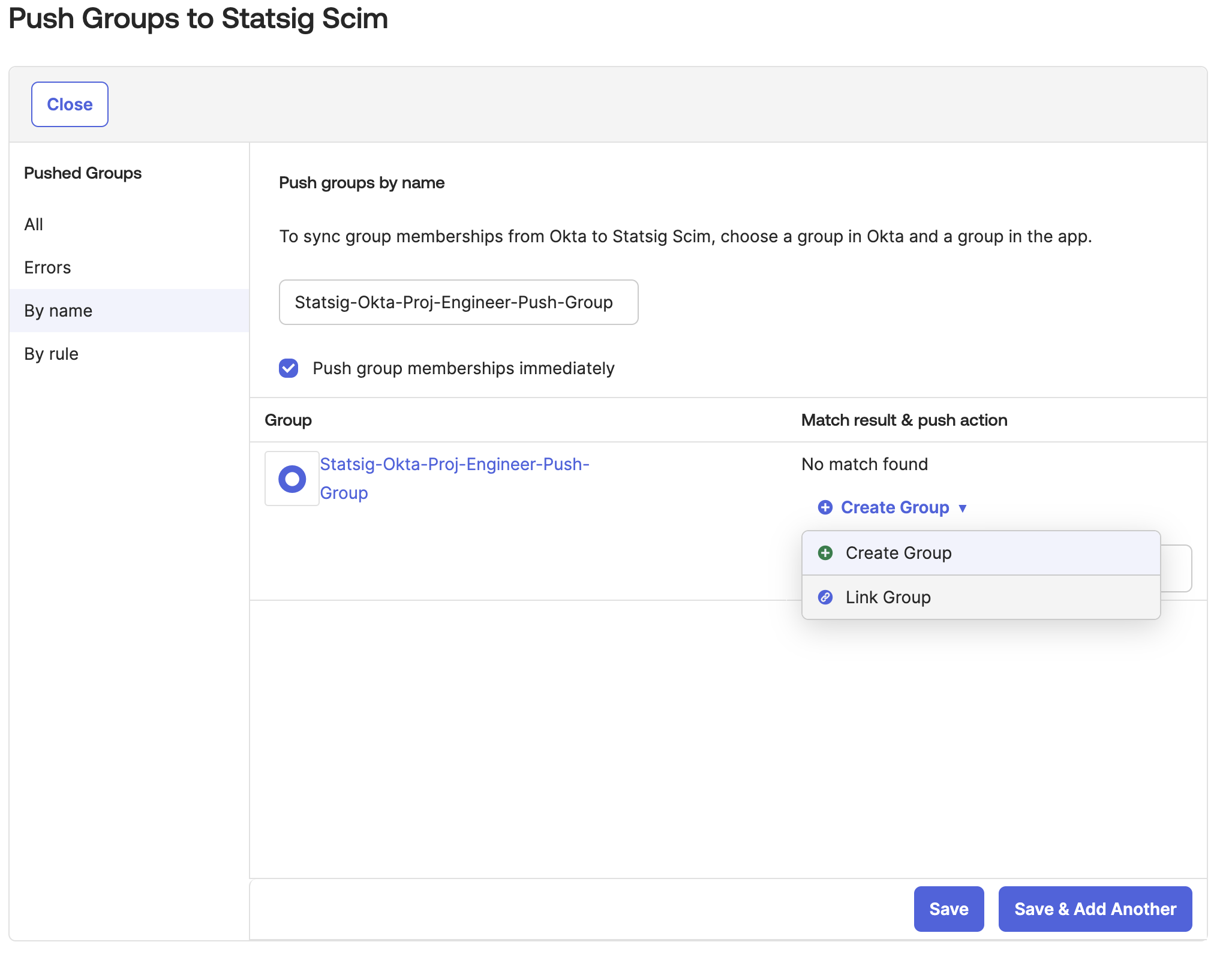1232x969 pixels.
Task: Click Close to exit the push groups panel
Action: coord(70,104)
